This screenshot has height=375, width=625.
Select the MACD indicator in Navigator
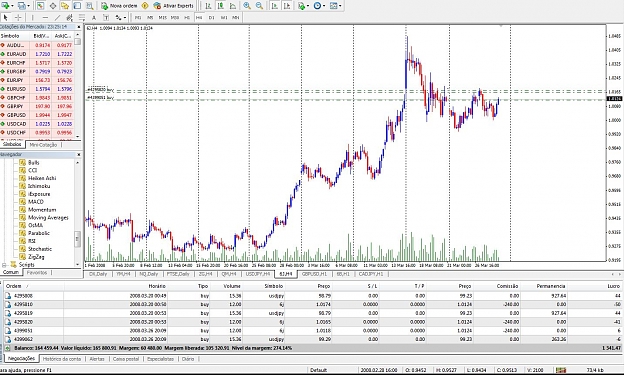(35, 202)
